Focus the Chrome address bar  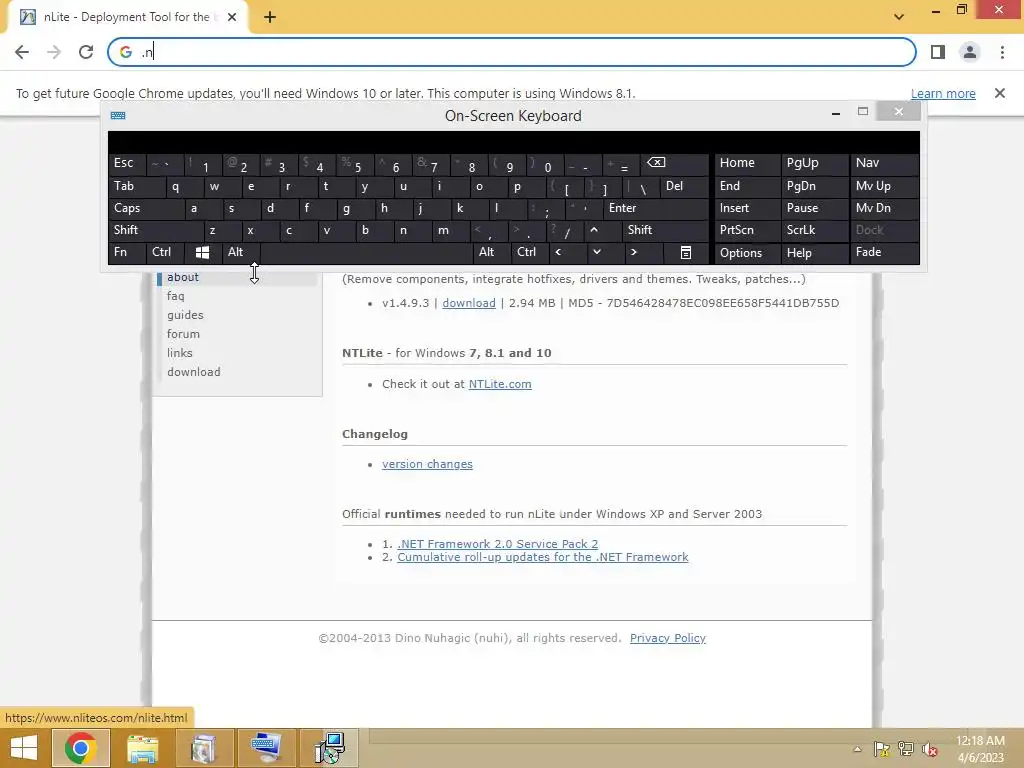(512, 52)
